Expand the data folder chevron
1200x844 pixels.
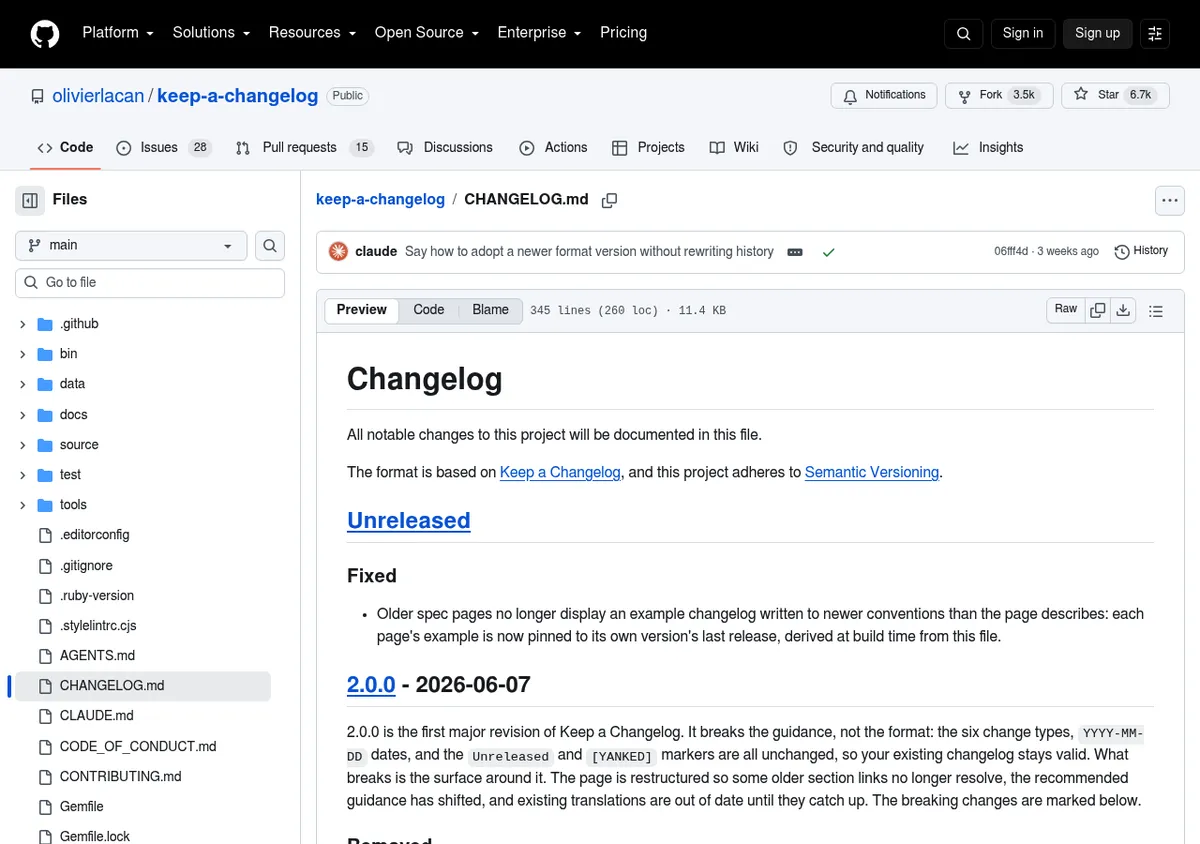pyautogui.click(x=22, y=384)
